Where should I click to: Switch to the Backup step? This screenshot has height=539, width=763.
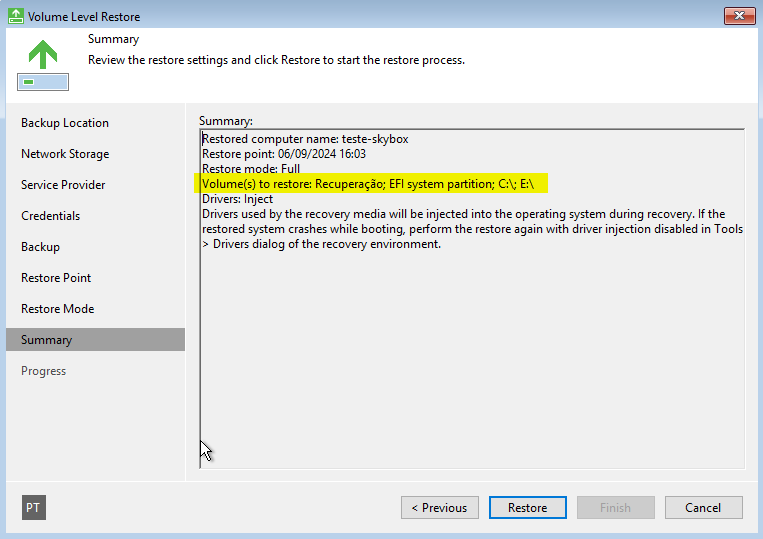pos(40,247)
